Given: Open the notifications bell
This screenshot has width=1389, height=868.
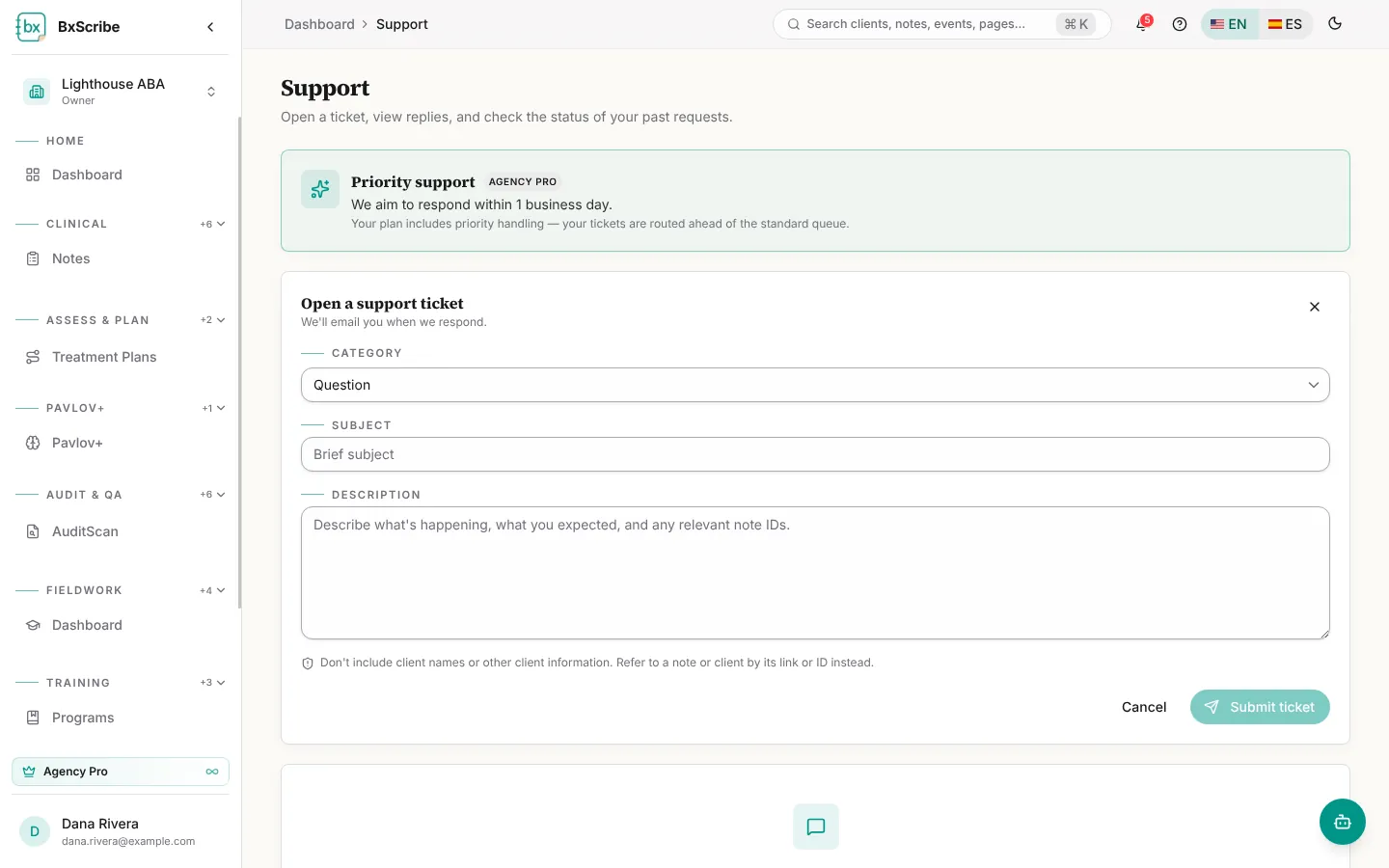Looking at the screenshot, I should [1142, 24].
